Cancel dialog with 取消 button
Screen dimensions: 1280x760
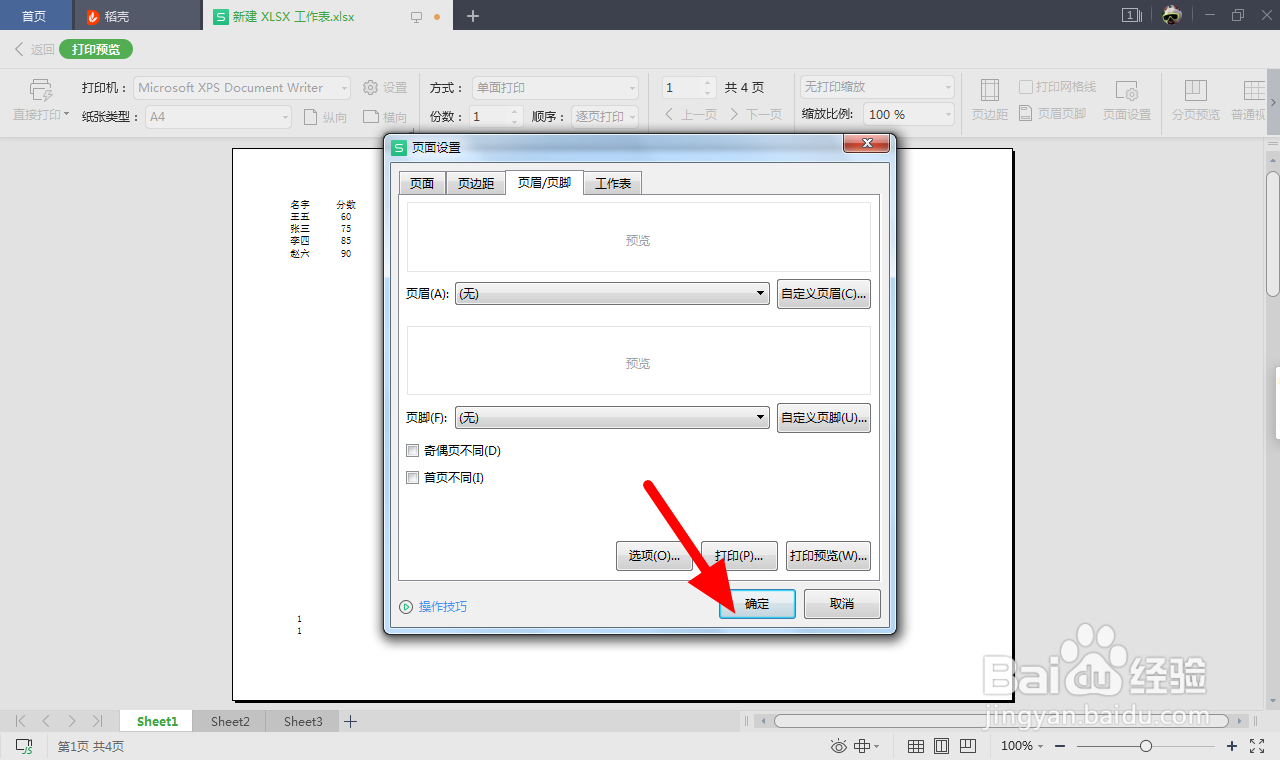[x=842, y=604]
